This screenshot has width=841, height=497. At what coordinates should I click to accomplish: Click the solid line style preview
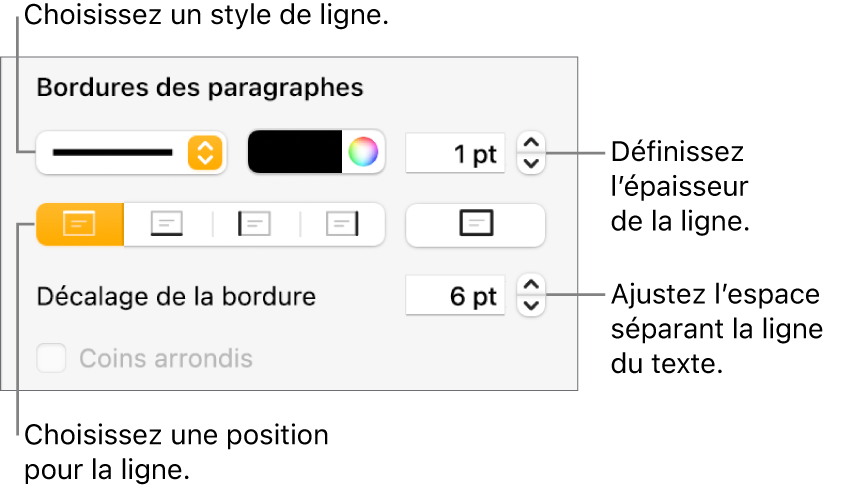point(112,153)
